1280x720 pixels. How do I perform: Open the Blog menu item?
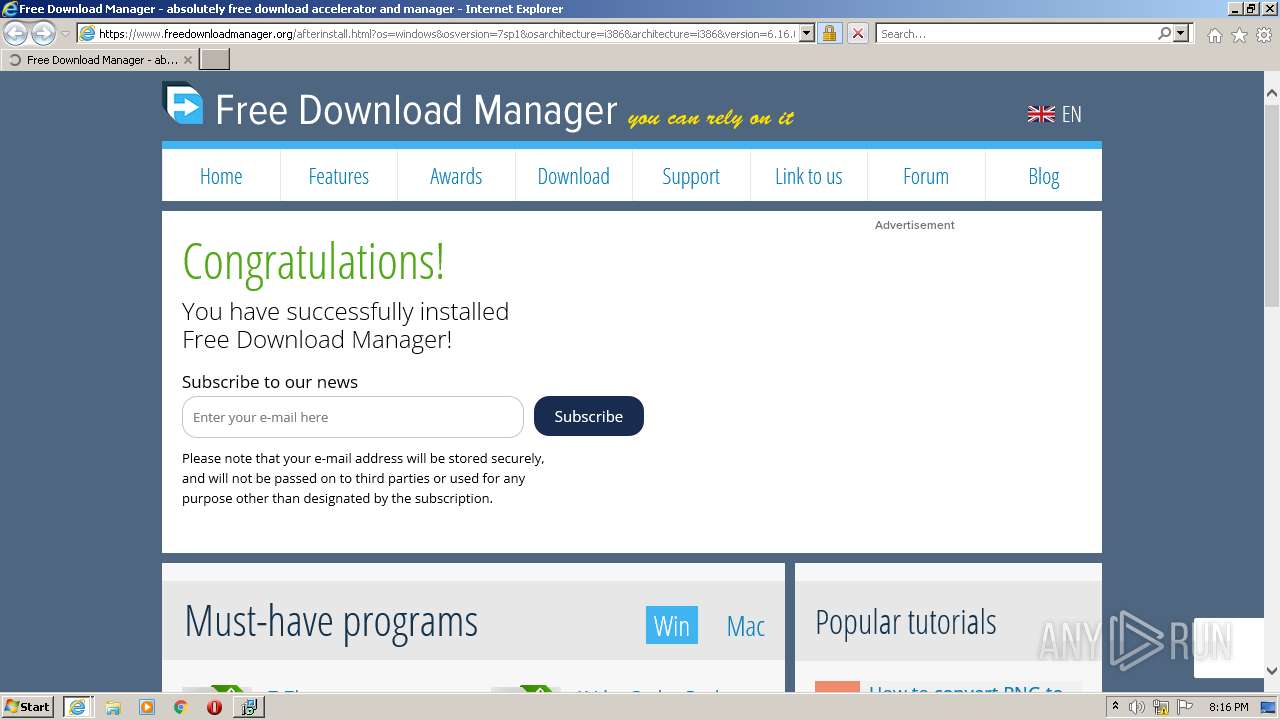[1043, 176]
